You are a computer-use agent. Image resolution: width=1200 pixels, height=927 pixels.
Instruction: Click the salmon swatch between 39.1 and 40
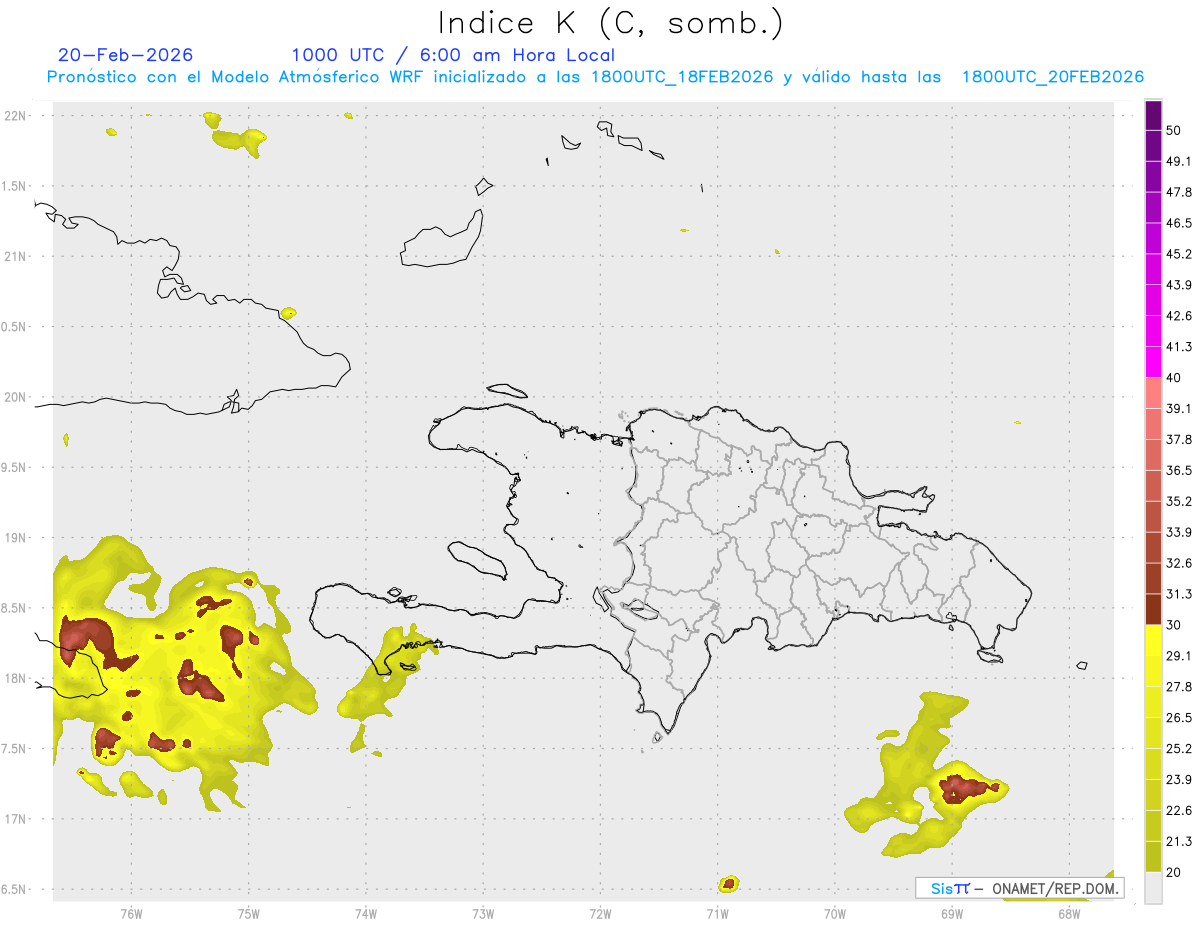(1154, 393)
